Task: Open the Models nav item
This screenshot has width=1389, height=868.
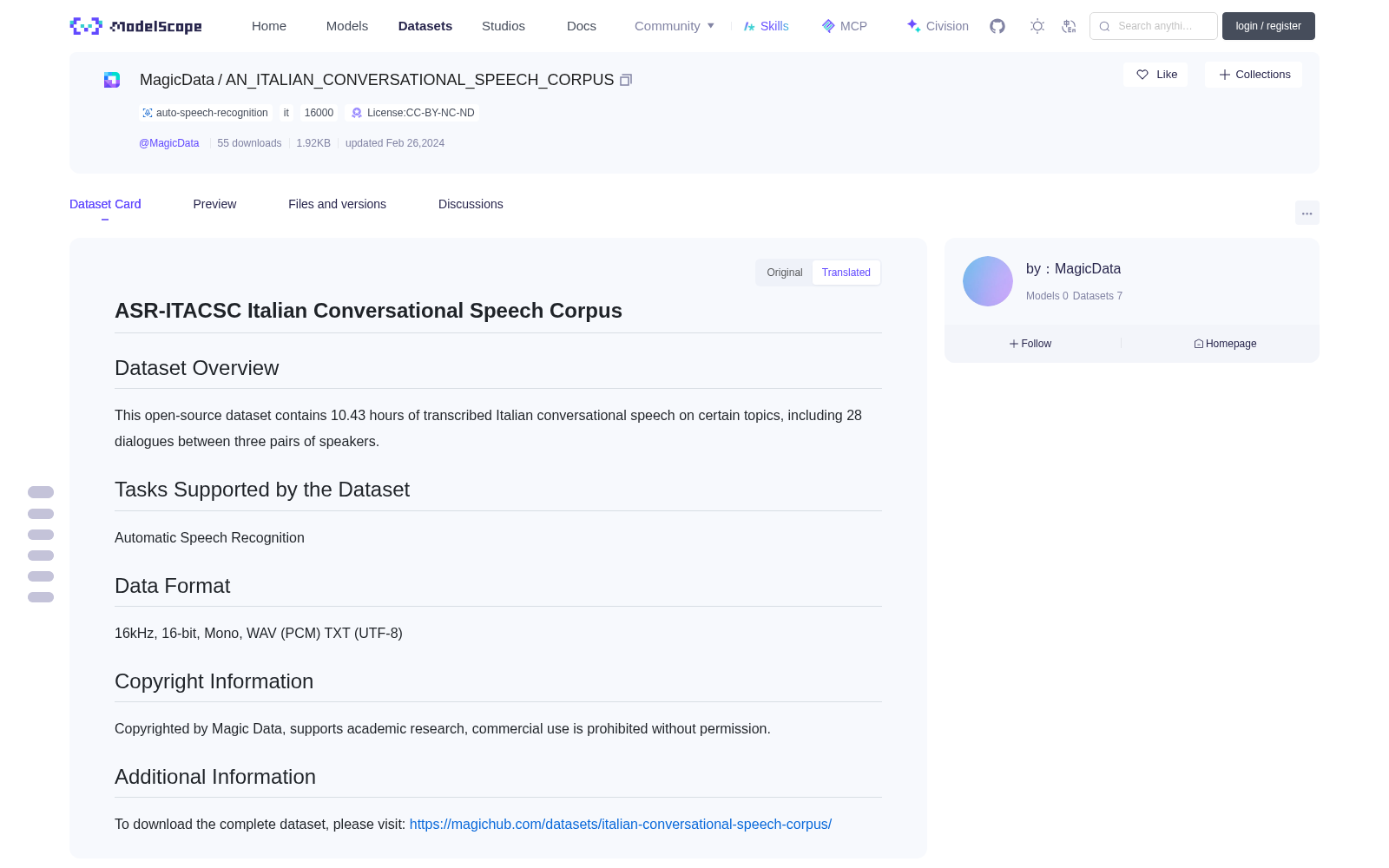Action: [347, 26]
